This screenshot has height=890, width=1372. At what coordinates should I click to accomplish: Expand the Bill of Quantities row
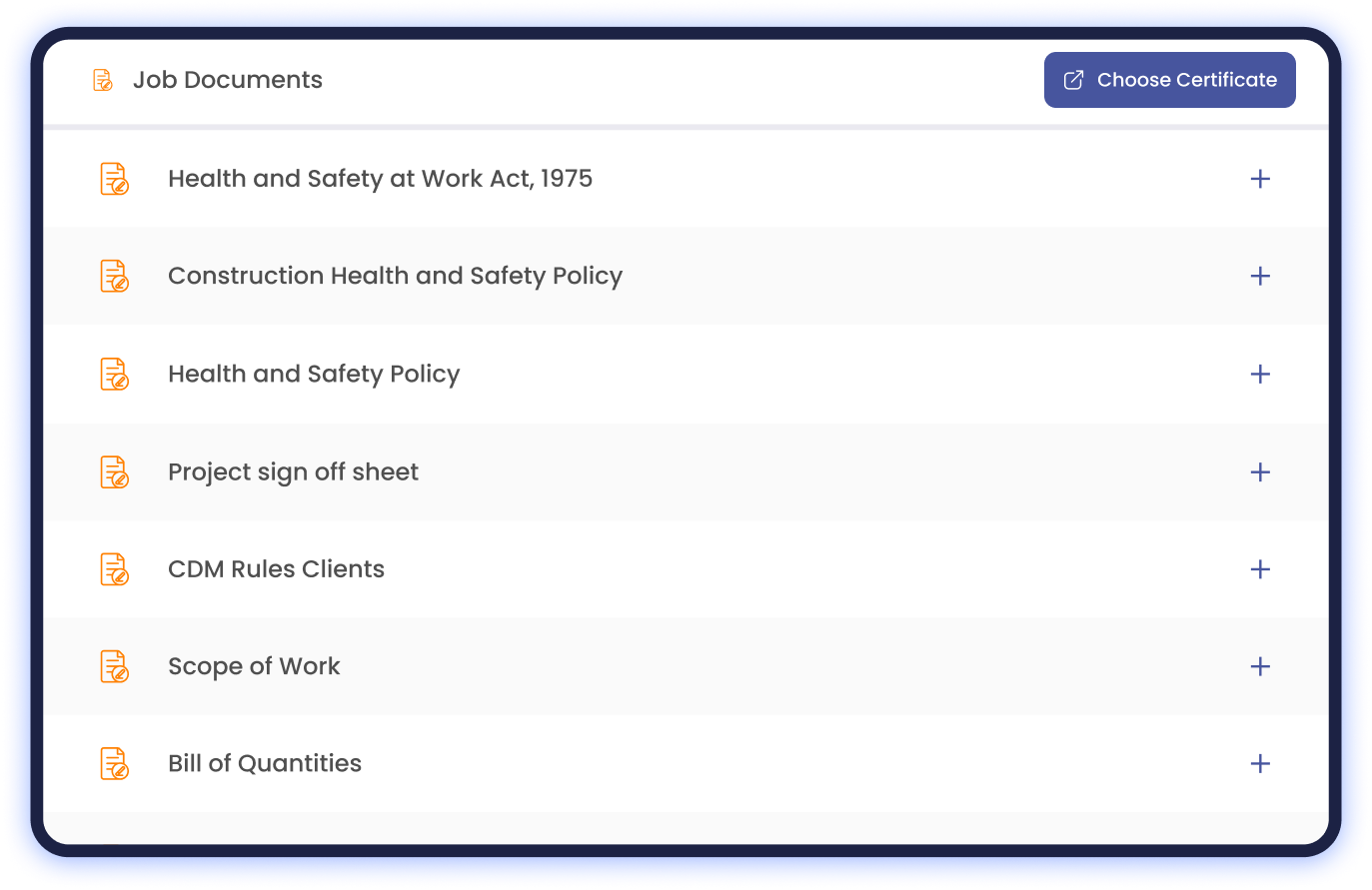(x=1260, y=763)
